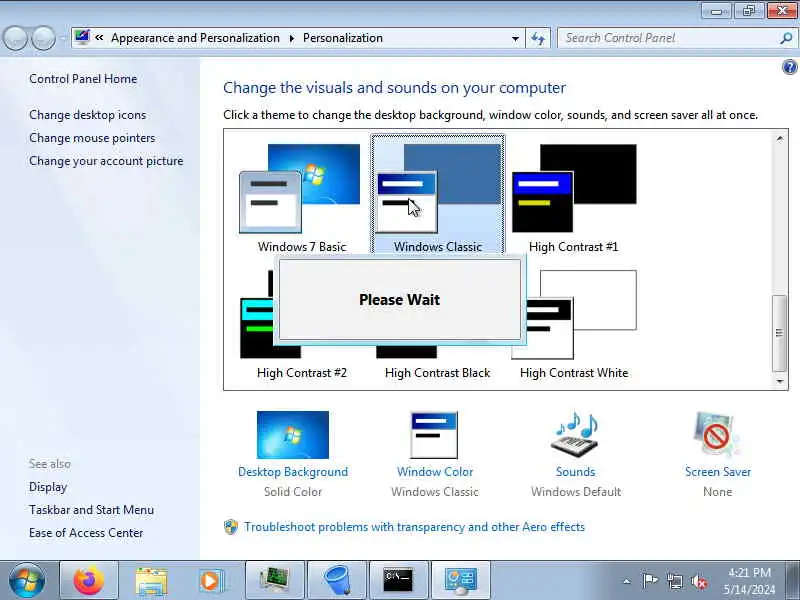
Task: Click the Sounds link text
Action: point(576,472)
